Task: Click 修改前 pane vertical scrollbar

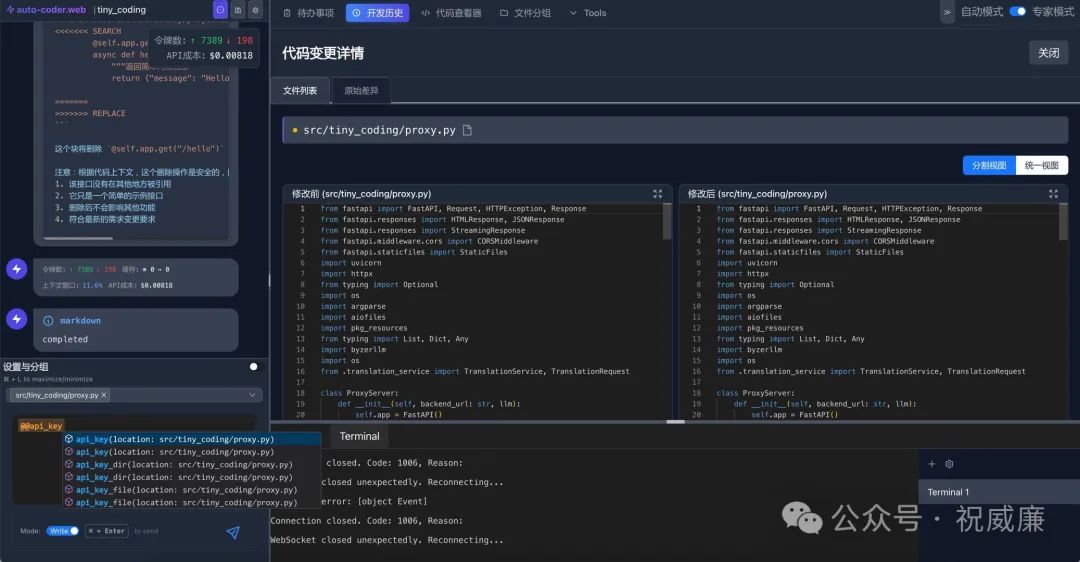Action: tap(667, 222)
